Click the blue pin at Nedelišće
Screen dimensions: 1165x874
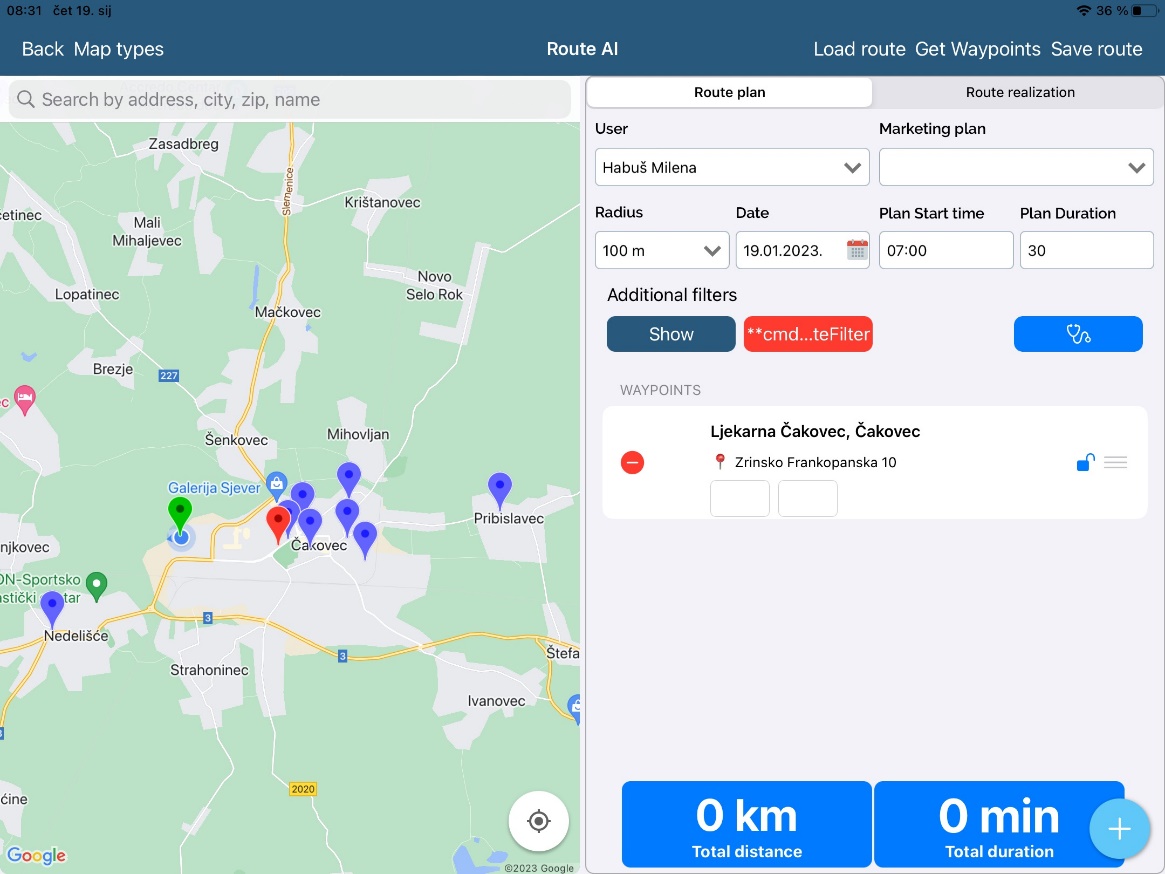52,607
